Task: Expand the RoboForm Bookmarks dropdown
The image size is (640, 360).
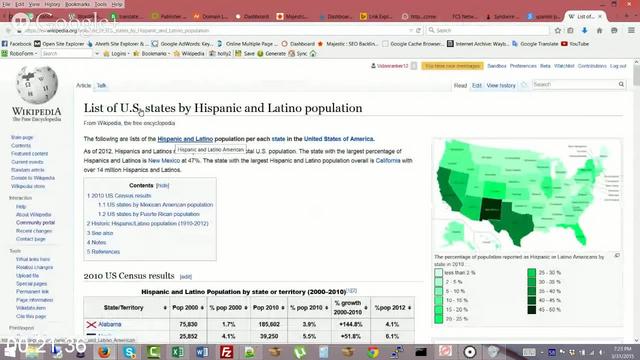Action: pos(151,53)
